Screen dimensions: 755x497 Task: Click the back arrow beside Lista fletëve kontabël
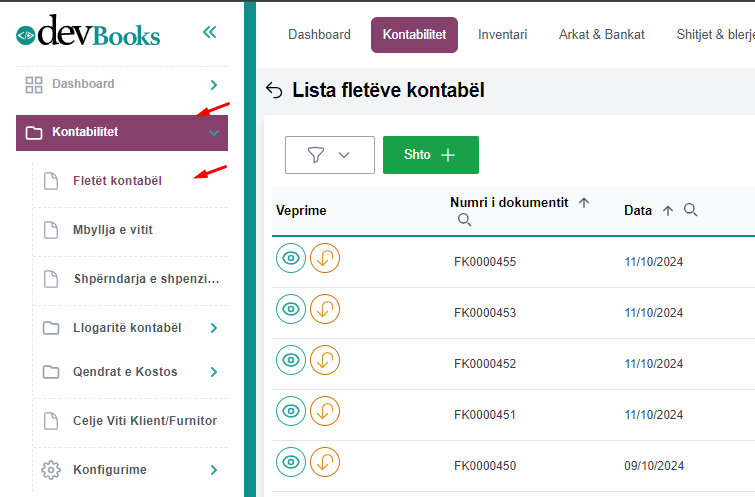point(274,91)
